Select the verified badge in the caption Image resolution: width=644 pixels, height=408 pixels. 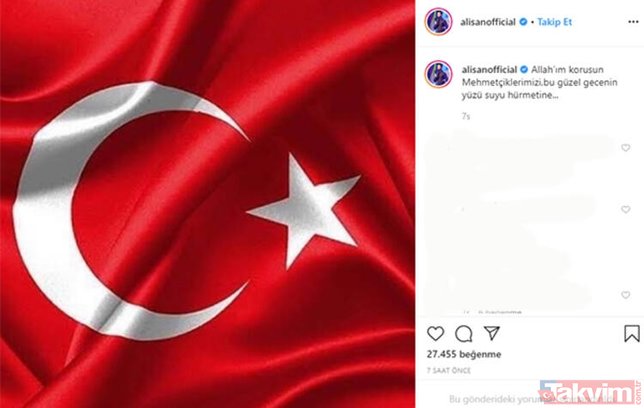524,69
